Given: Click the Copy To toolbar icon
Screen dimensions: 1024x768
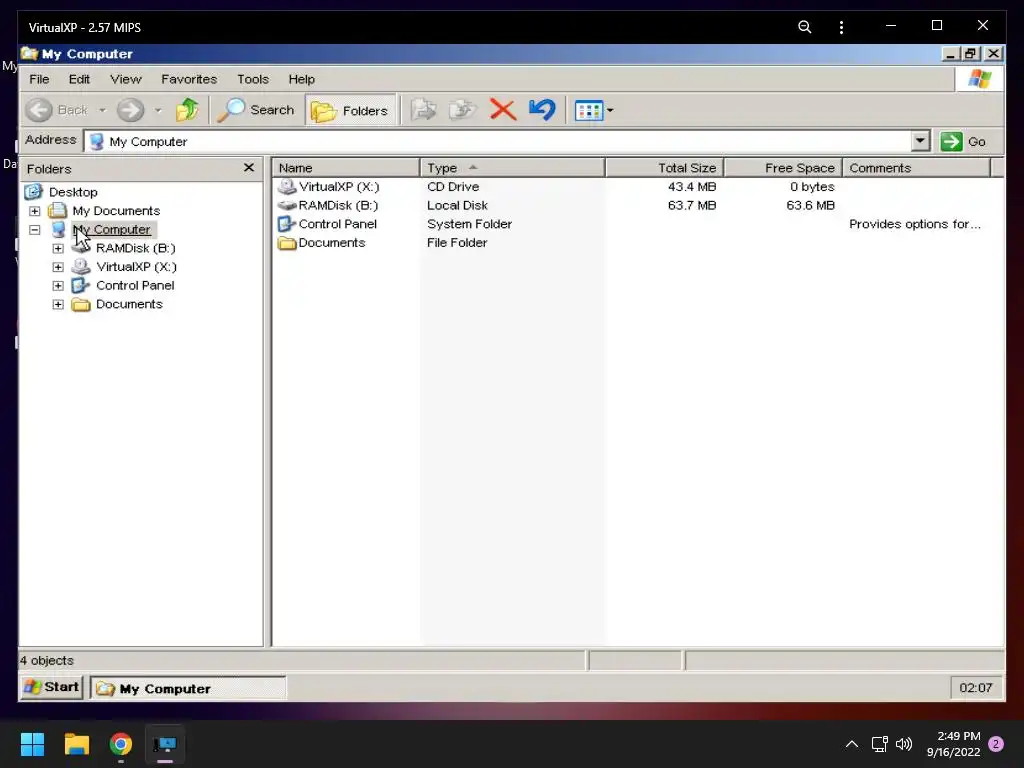Looking at the screenshot, I should [x=463, y=110].
